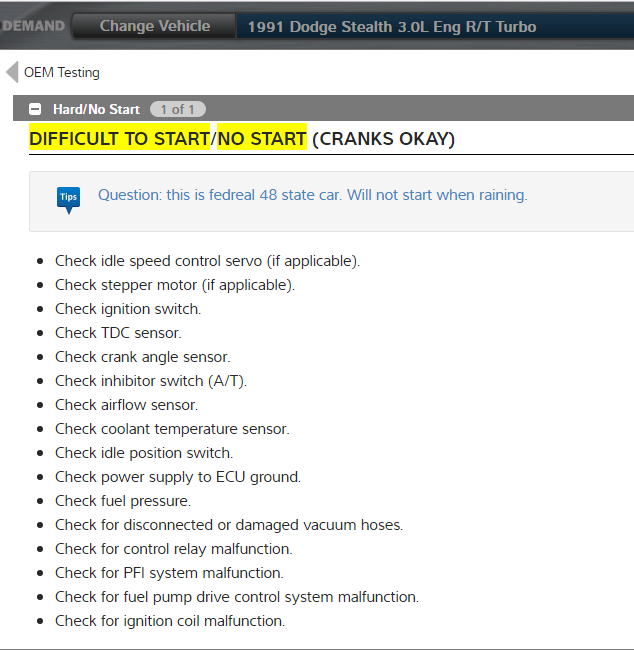Click the ON-DEMAND logo in header

tap(34, 26)
